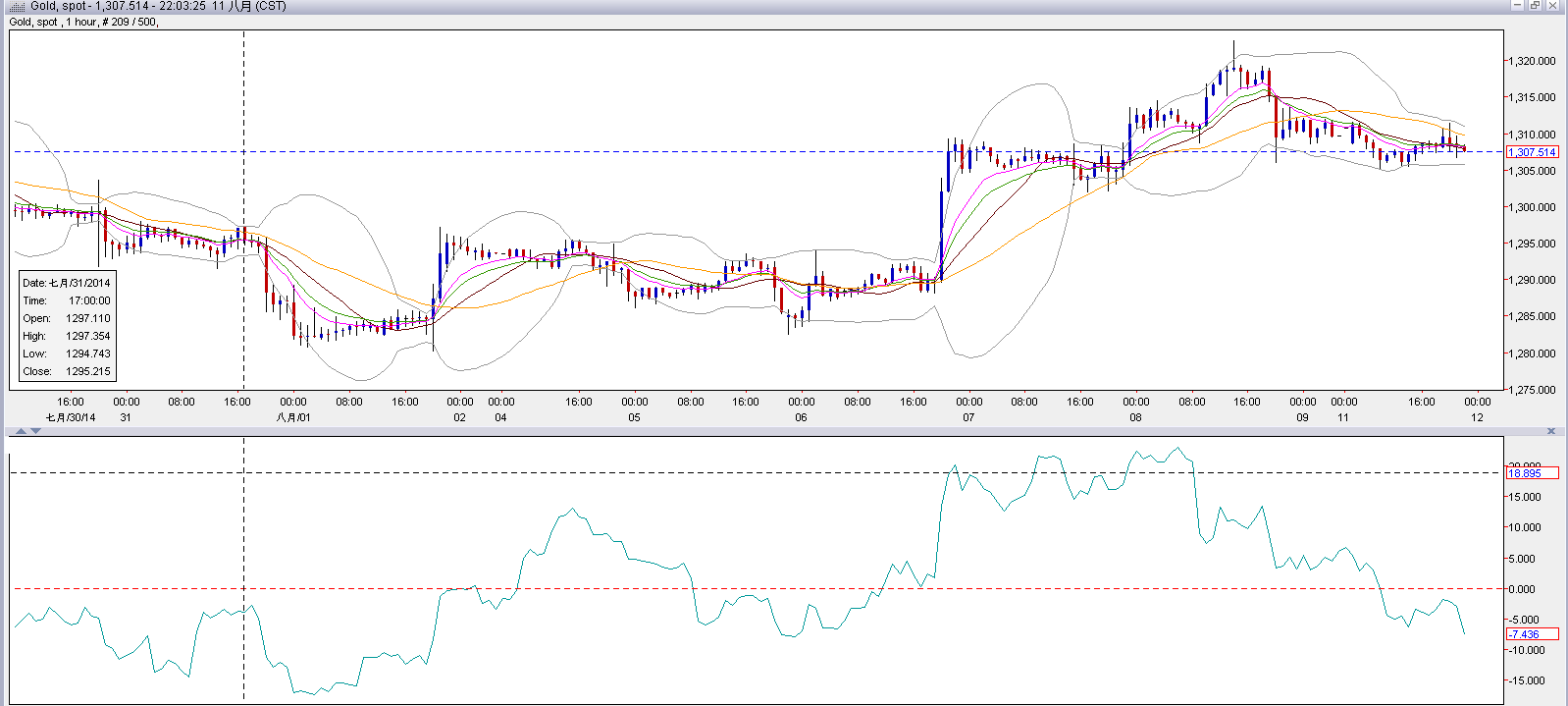Screen dimensions: 1568x706
Task: Move indicator panel up with up-arrow triangle
Action: tap(23, 431)
